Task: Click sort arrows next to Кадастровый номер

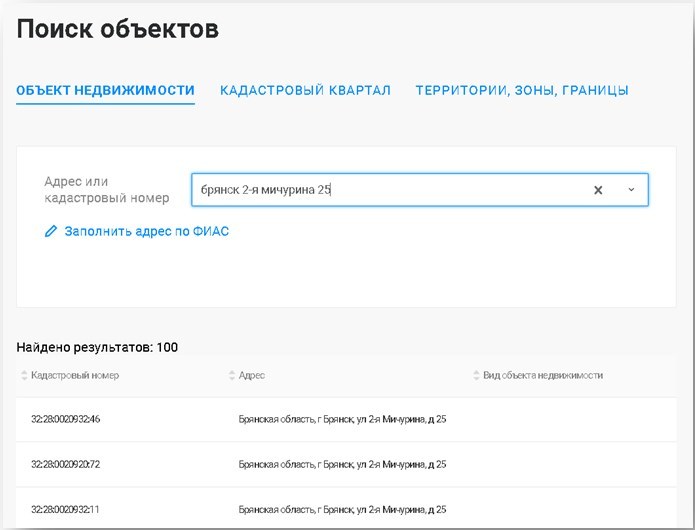Action: pos(24,376)
